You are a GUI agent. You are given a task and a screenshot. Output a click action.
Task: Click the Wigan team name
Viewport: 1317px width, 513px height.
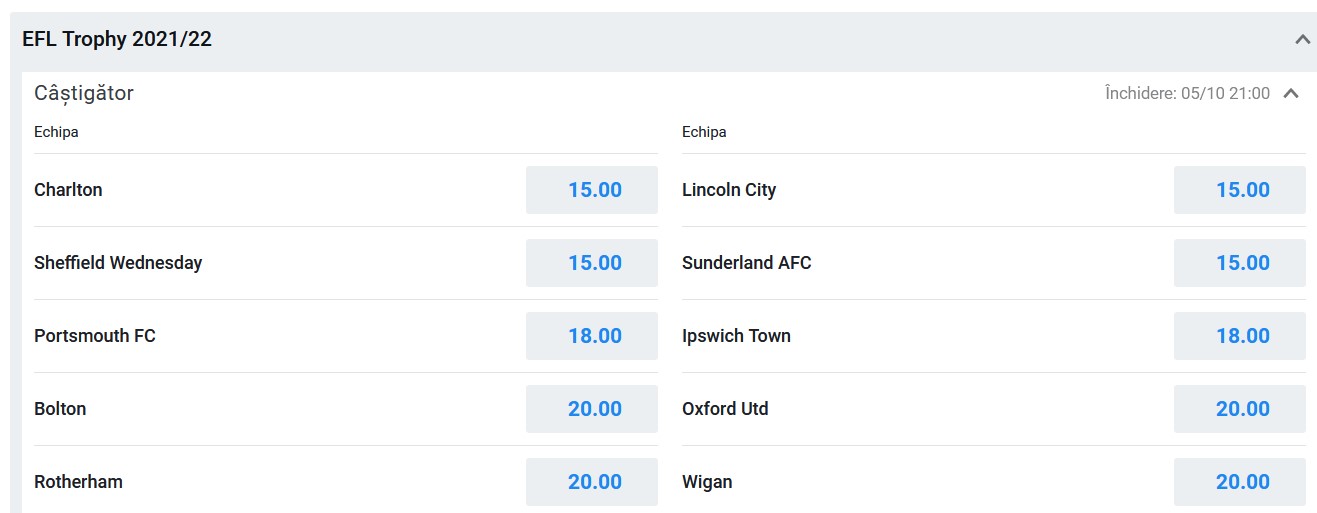[x=707, y=482]
